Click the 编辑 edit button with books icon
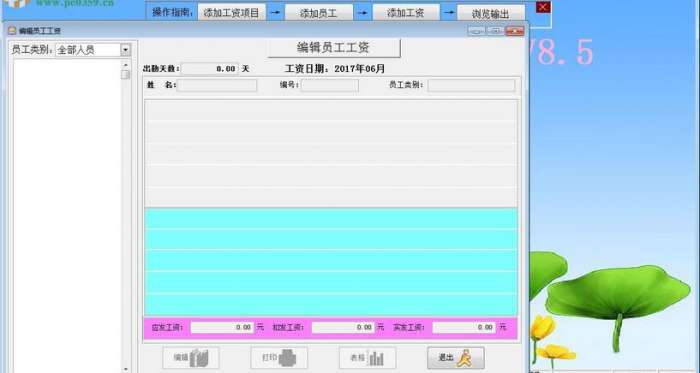This screenshot has height=373, width=700. point(191,358)
